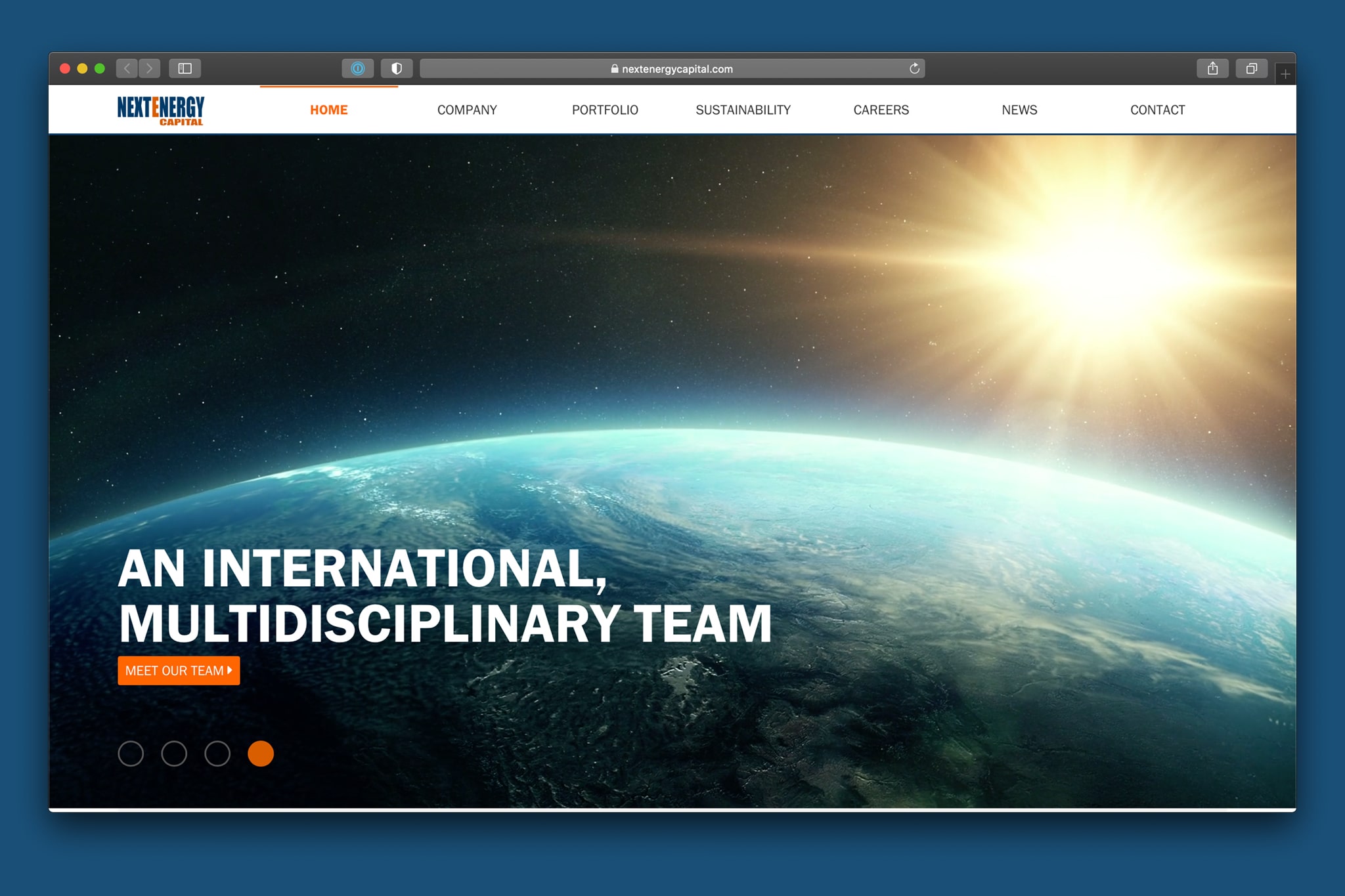Click the padlock icon in the address bar
This screenshot has height=896, width=1345.
[615, 68]
